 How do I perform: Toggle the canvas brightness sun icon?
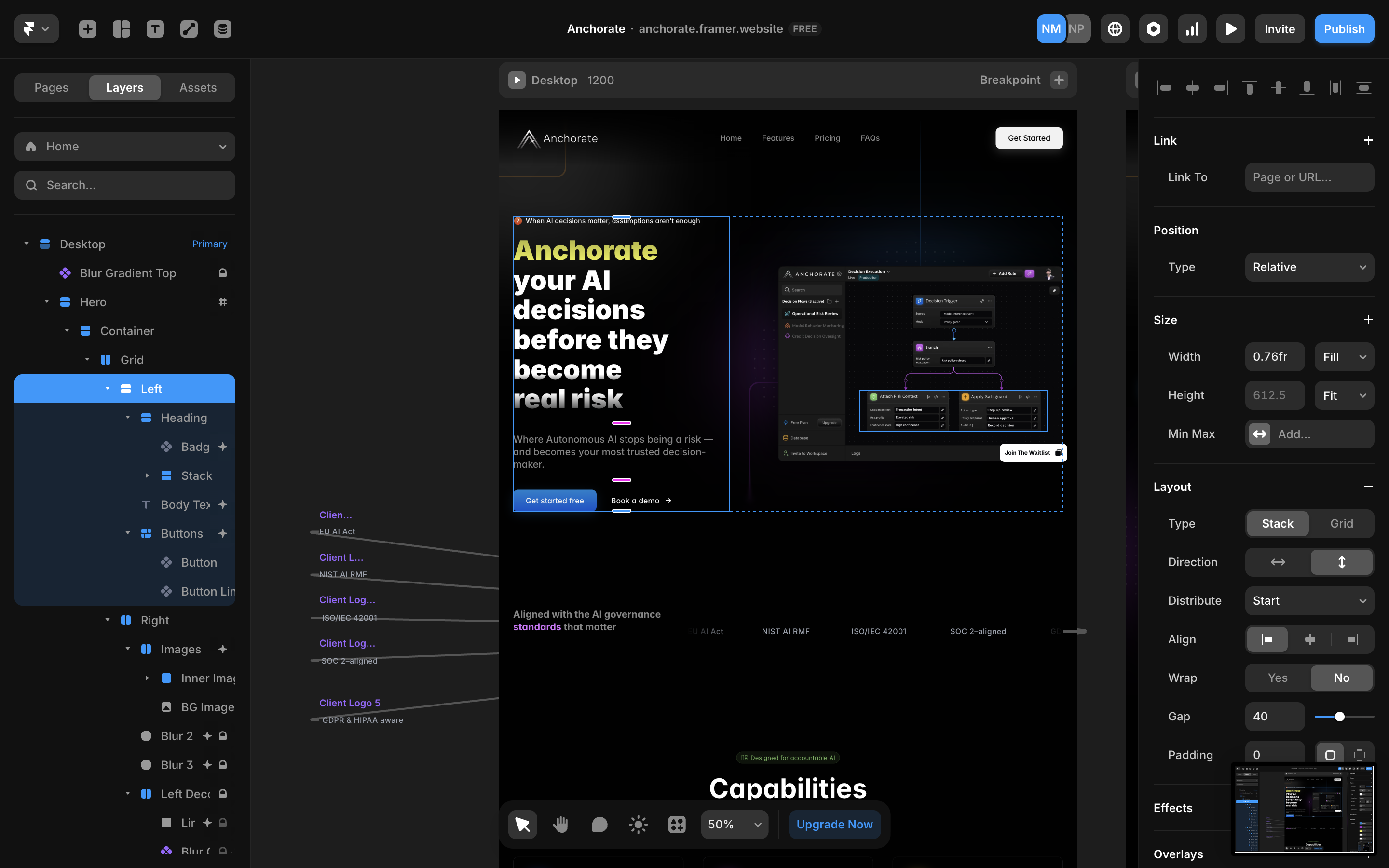click(x=638, y=825)
